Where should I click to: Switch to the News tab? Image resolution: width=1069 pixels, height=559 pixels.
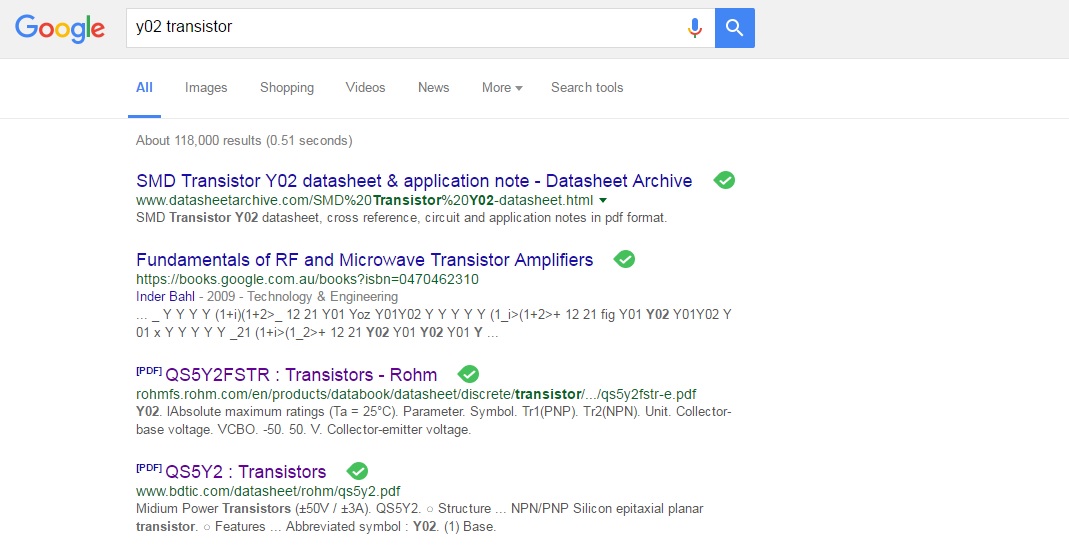pos(433,88)
